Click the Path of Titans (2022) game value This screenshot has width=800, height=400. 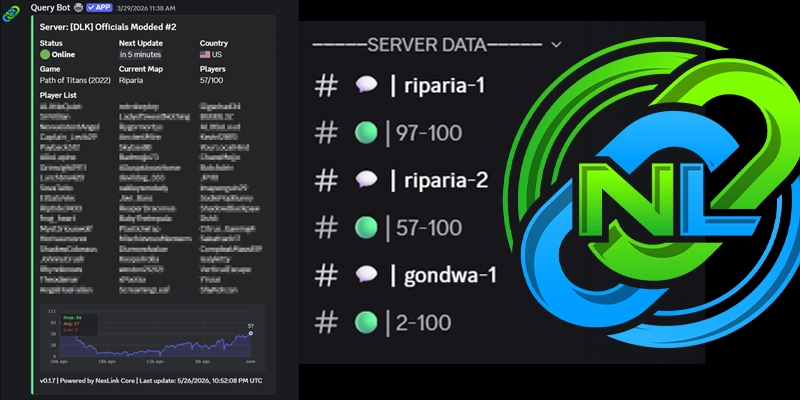[75, 80]
